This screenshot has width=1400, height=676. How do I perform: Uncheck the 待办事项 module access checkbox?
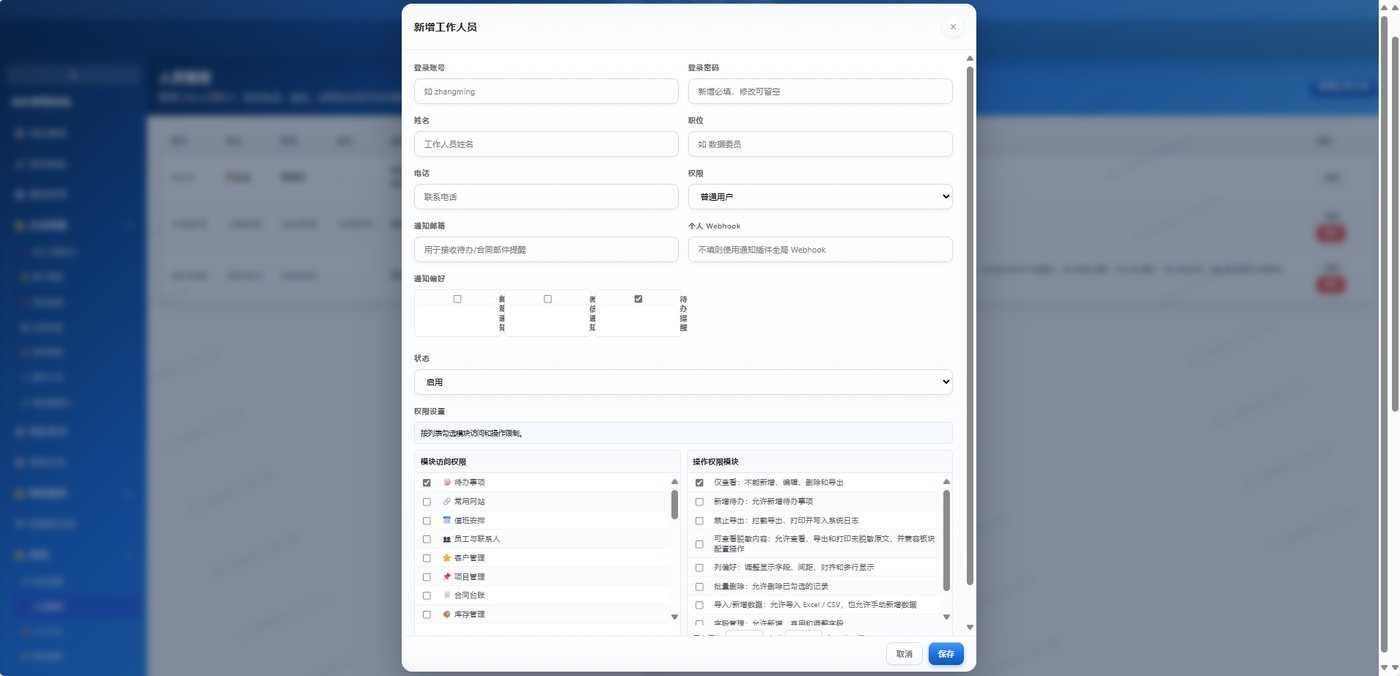click(x=427, y=482)
